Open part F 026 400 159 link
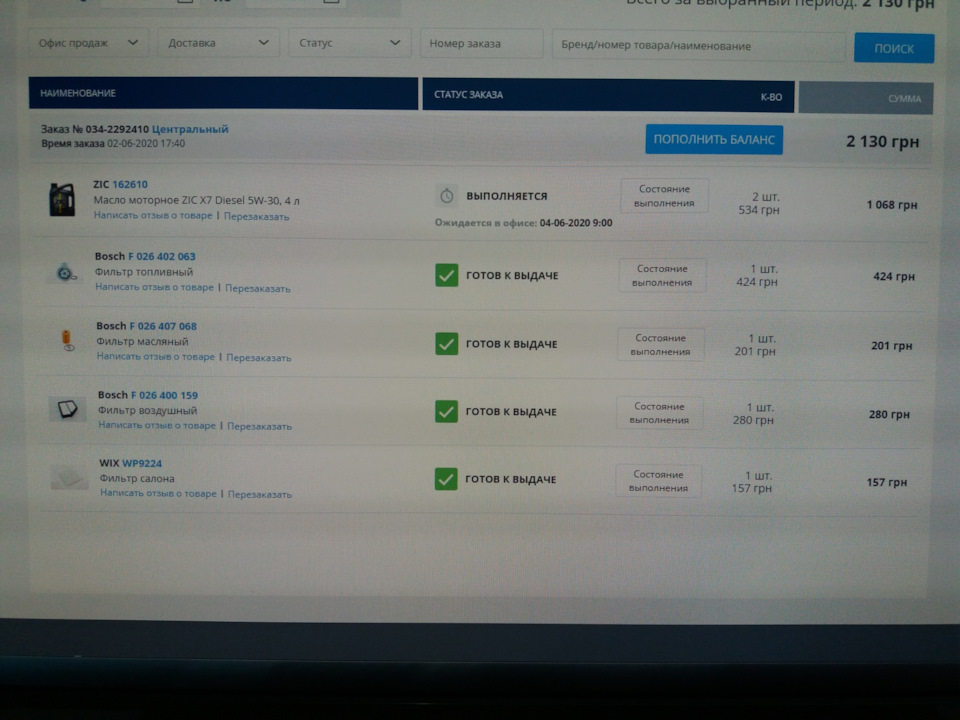 tap(164, 395)
